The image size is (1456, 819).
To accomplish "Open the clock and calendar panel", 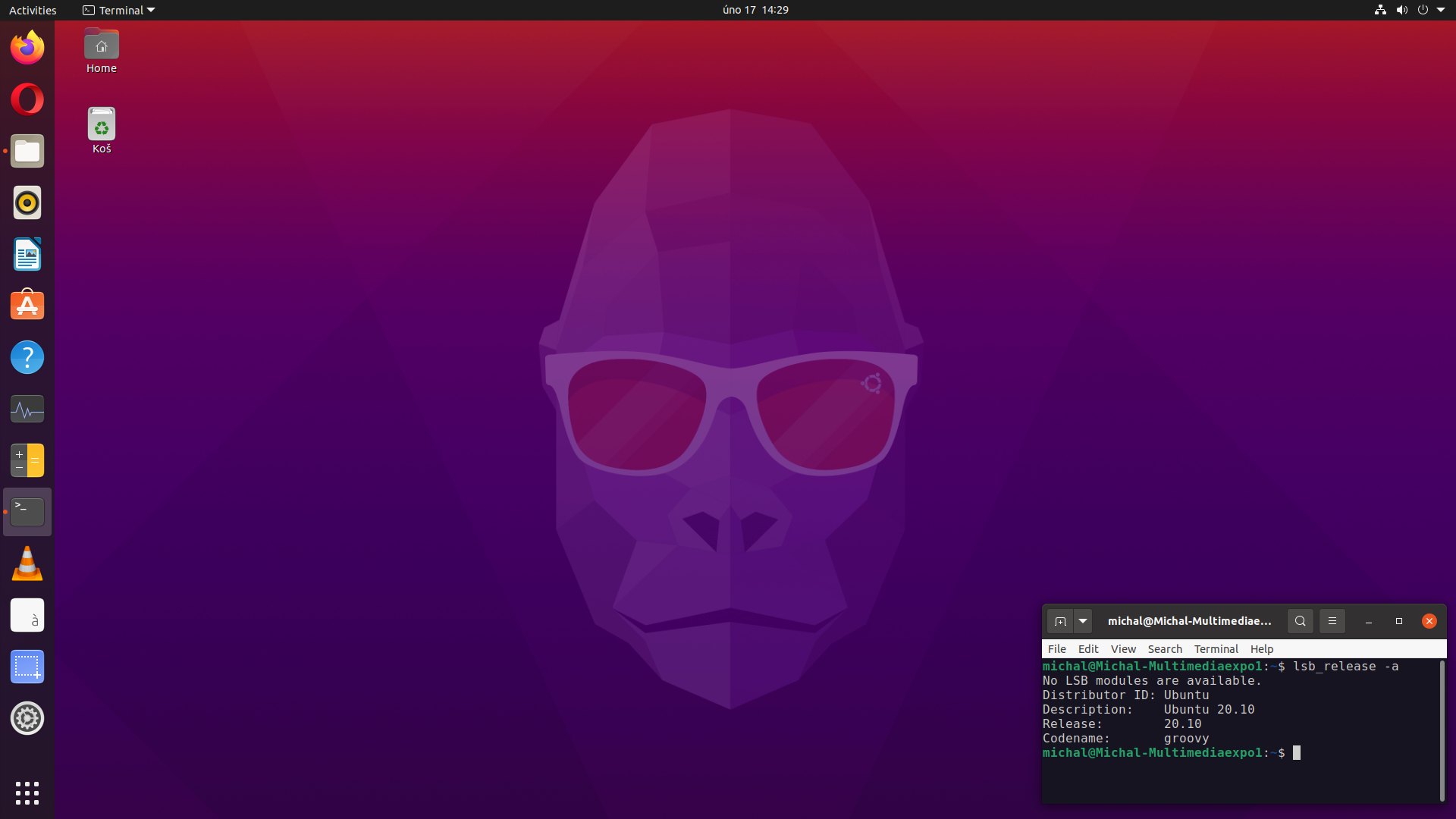I will (x=755, y=10).
